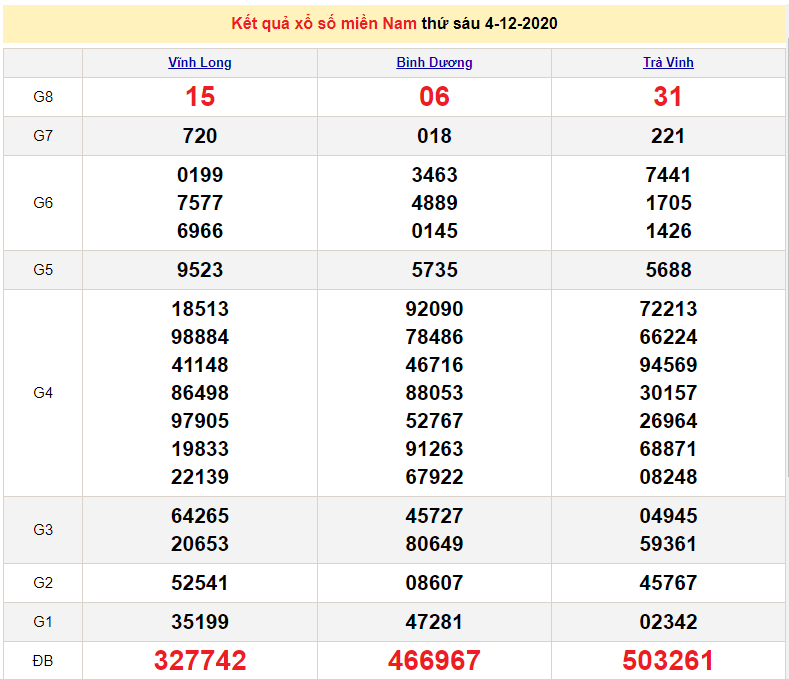Click the red G8 number 31
The image size is (789, 679).
(668, 97)
